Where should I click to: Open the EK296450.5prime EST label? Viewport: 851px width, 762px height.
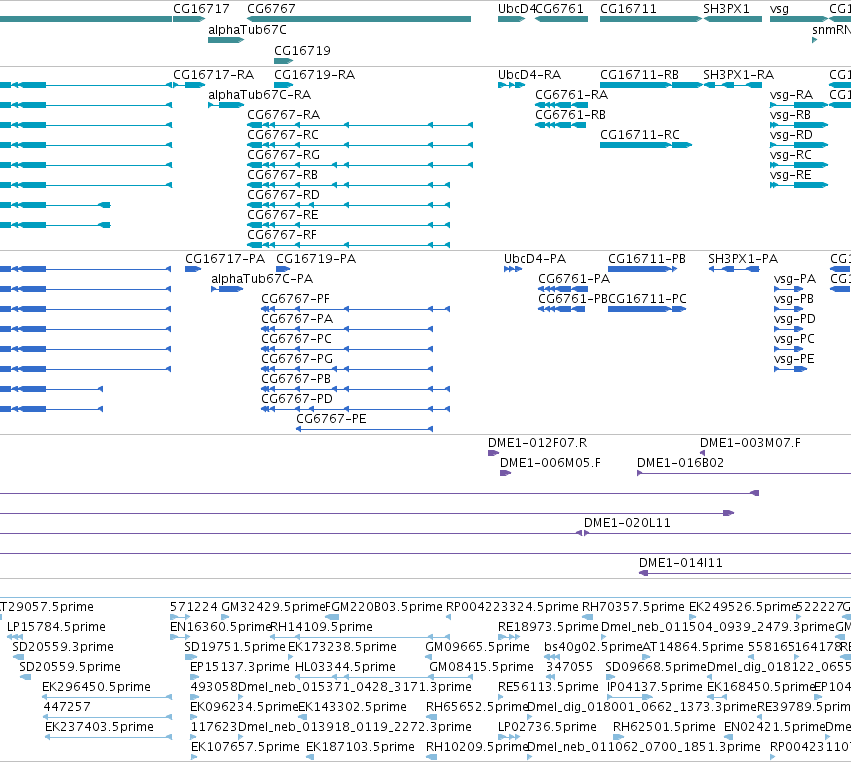click(96, 687)
